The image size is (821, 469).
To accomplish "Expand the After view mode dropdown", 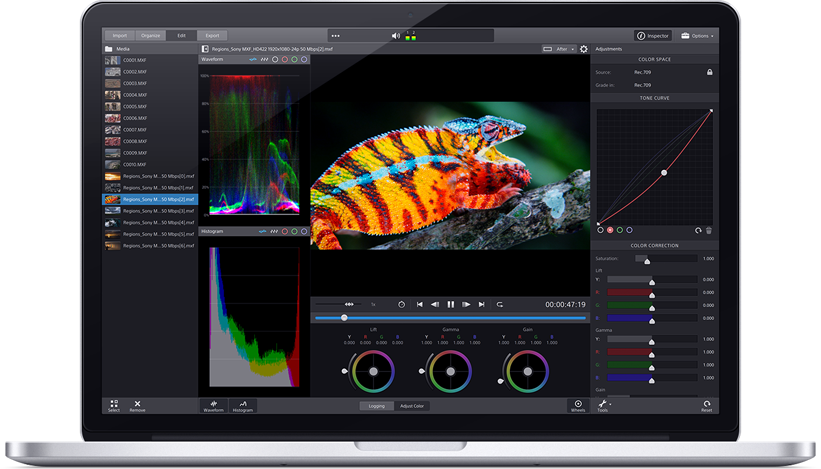I will tap(558, 48).
